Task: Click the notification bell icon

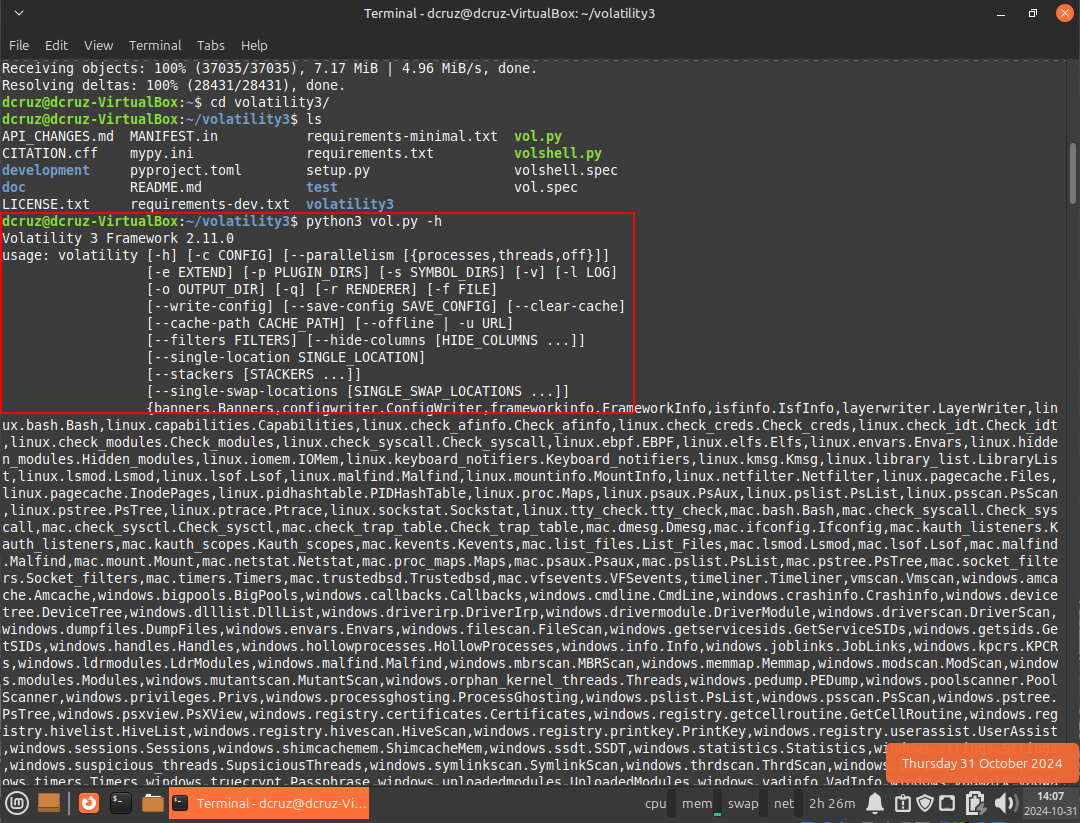Action: tap(875, 803)
